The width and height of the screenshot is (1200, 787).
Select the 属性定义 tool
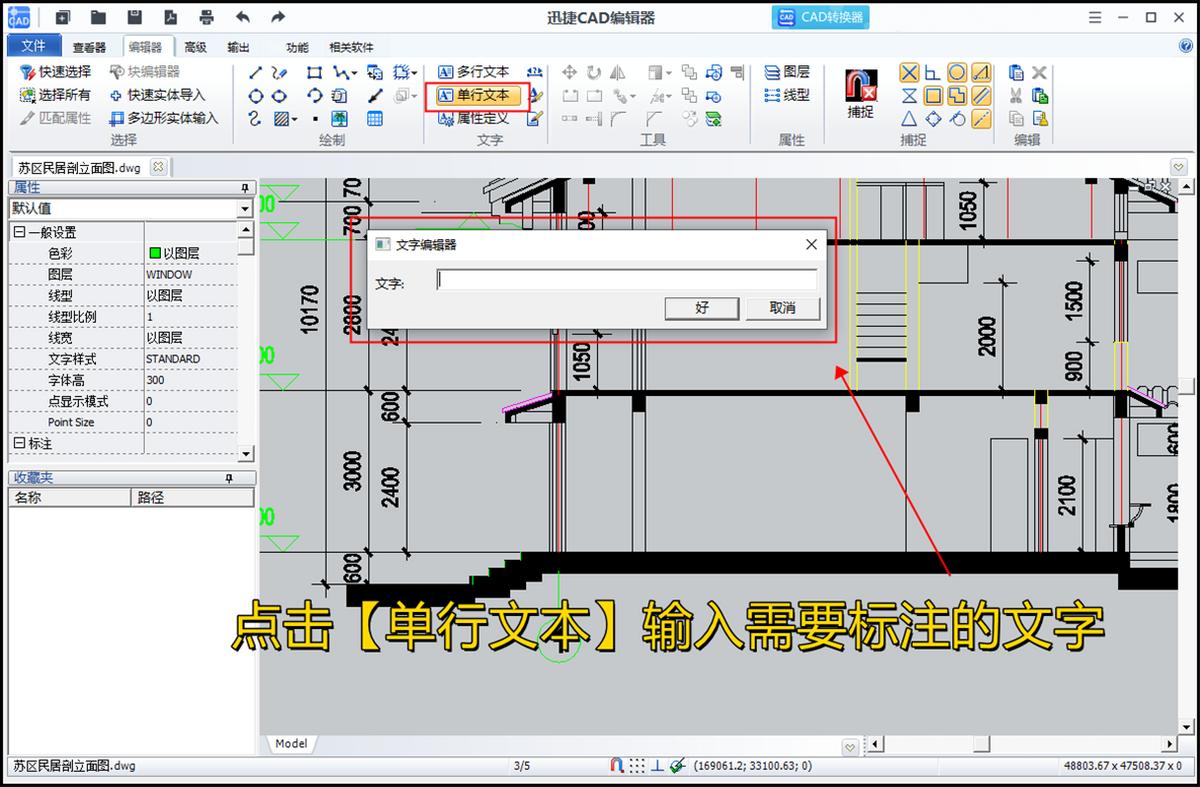point(478,117)
